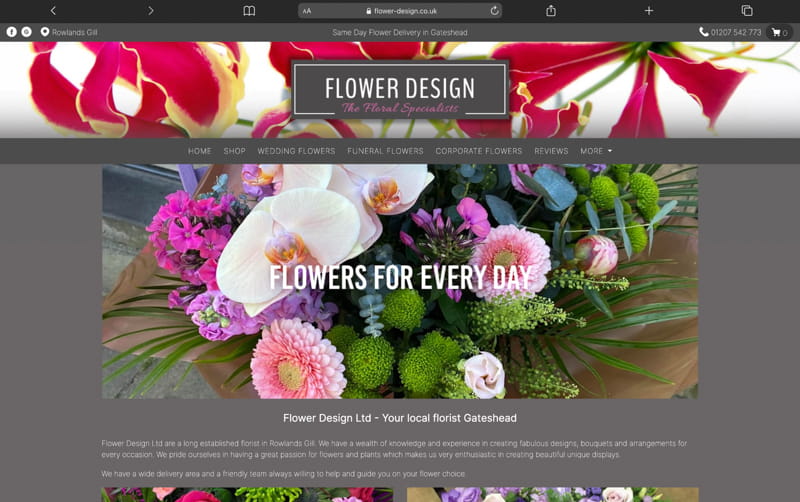This screenshot has width=800, height=502.
Task: Click the location pin icon
Action: 45,32
